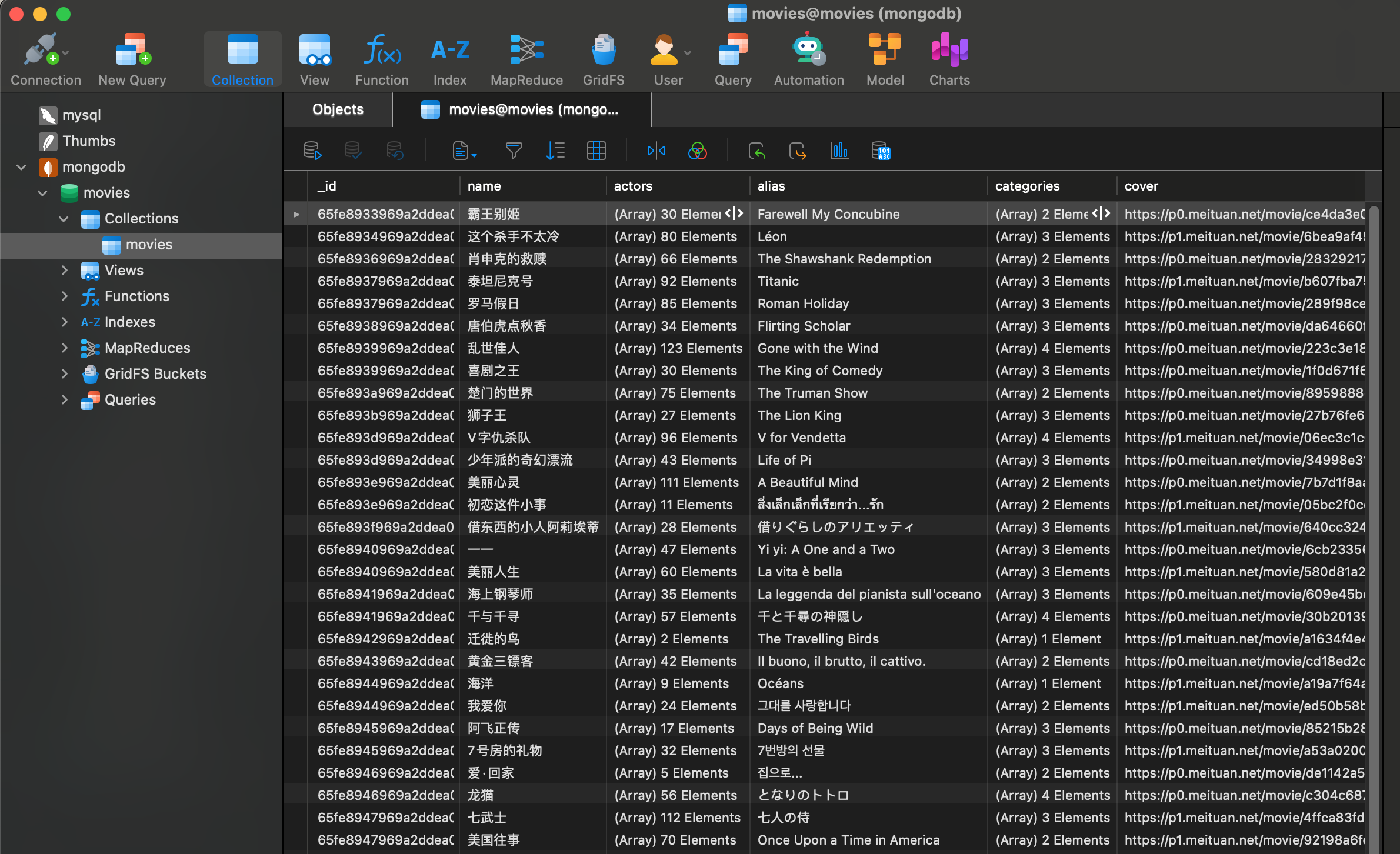The height and width of the screenshot is (854, 1400).
Task: Collapse the mongodb connection node
Action: [x=21, y=167]
